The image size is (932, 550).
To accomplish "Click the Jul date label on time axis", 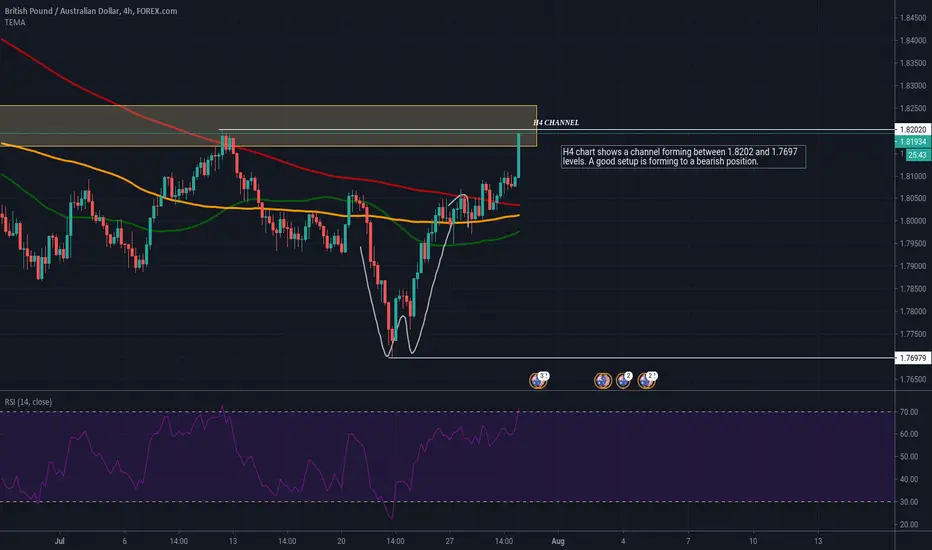I will coord(59,541).
